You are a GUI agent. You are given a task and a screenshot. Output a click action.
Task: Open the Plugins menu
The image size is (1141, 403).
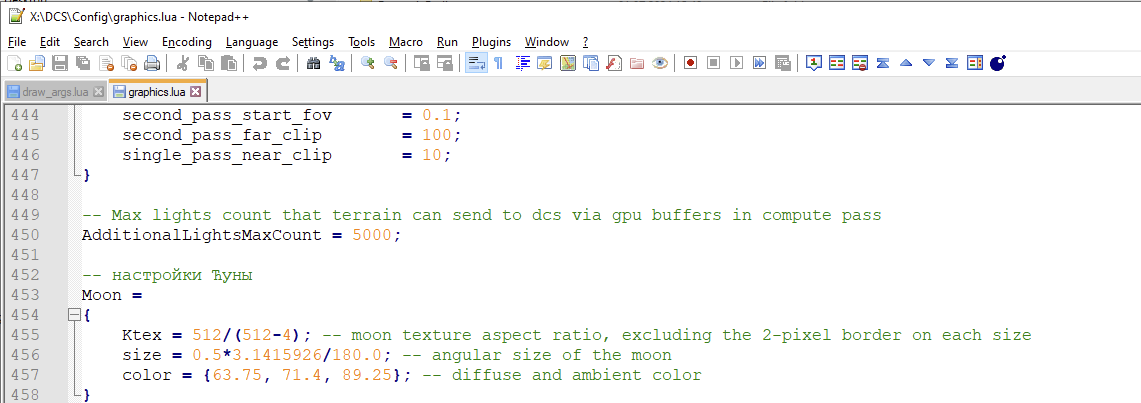coord(491,41)
